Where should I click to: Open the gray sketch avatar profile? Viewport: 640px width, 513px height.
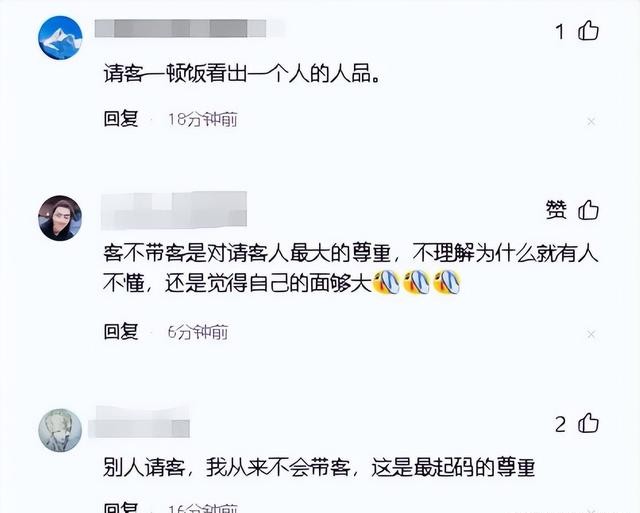click(x=60, y=430)
